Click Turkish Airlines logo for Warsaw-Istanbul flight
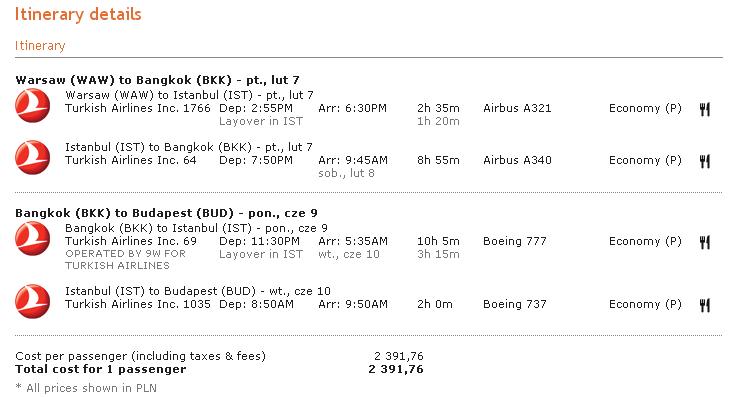This screenshot has height=397, width=729. point(33,106)
